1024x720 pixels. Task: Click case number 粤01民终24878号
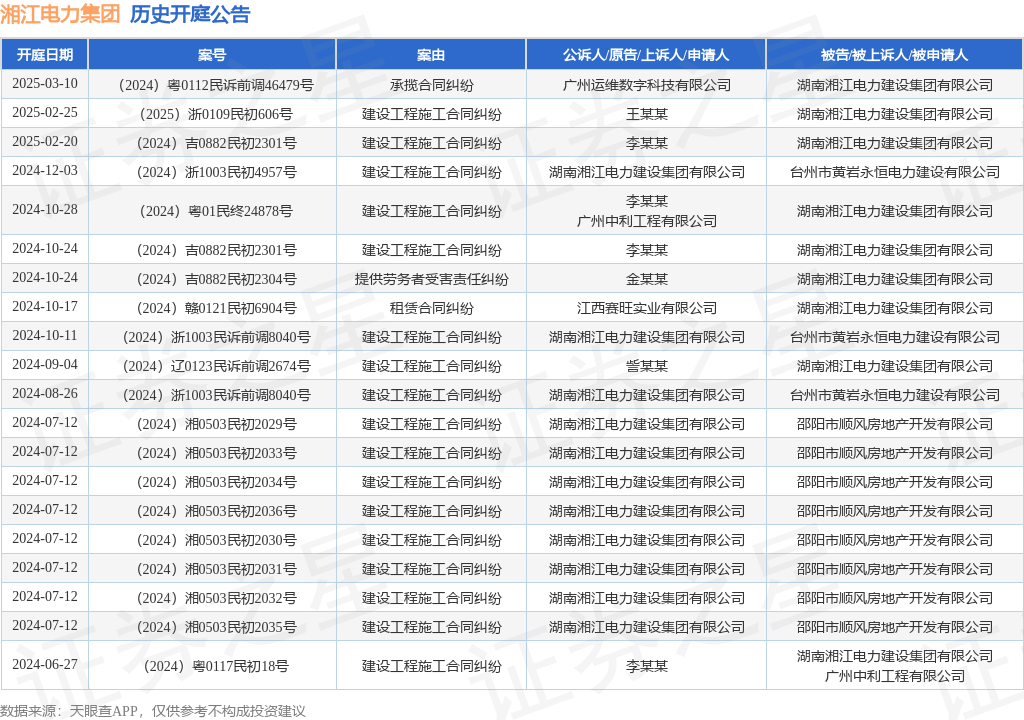point(216,211)
